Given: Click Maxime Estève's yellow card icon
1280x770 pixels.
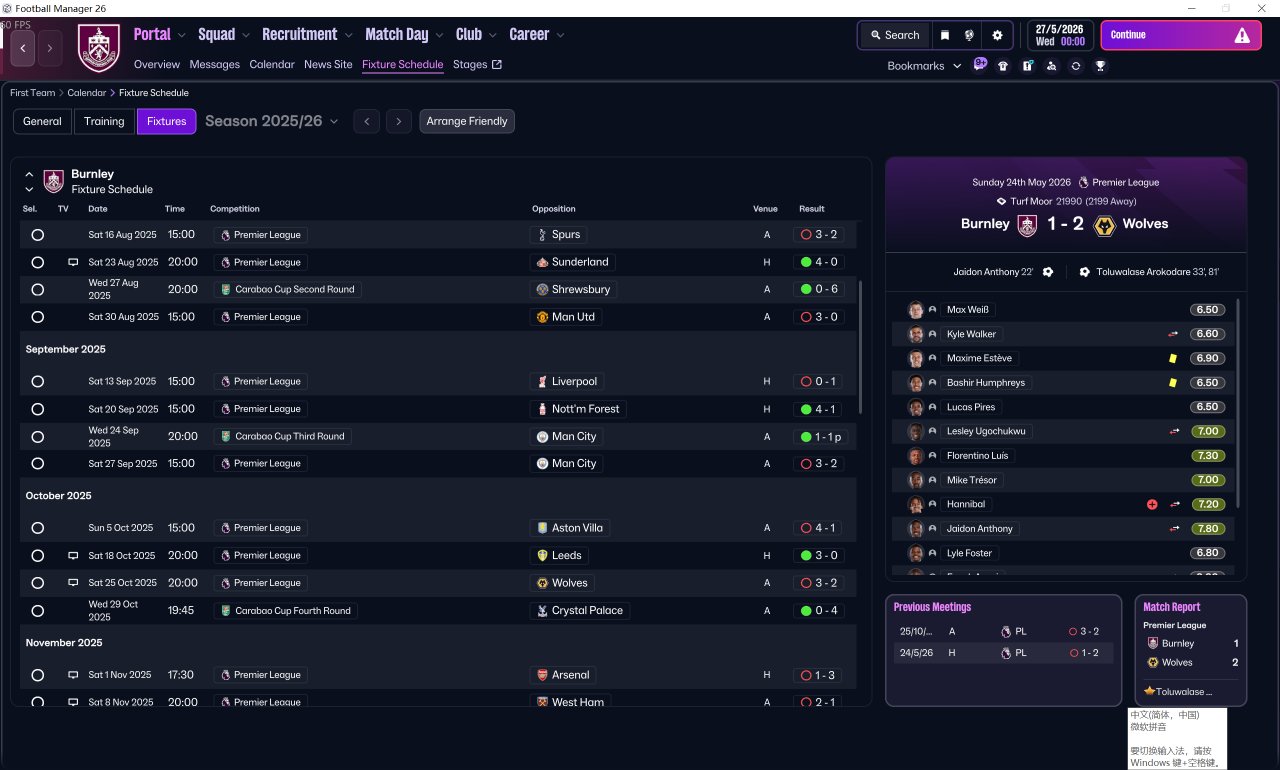Looking at the screenshot, I should pyautogui.click(x=1173, y=358).
